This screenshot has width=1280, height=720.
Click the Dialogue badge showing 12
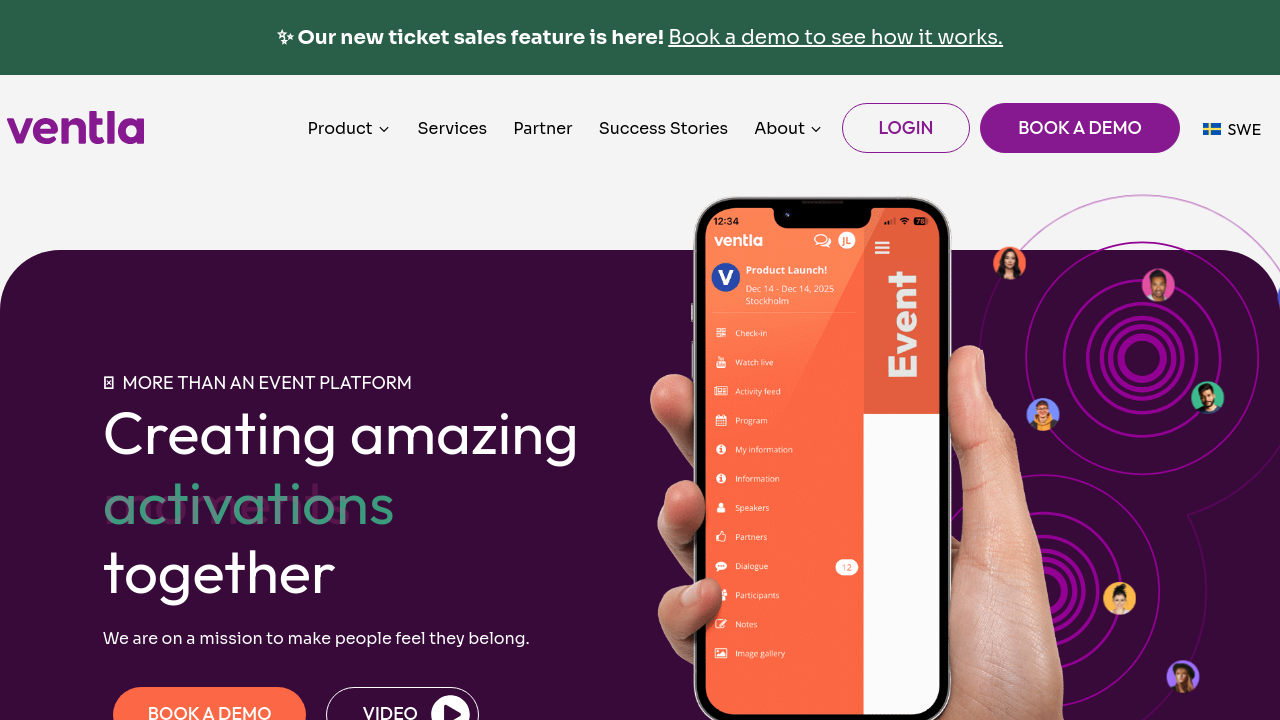tap(846, 567)
